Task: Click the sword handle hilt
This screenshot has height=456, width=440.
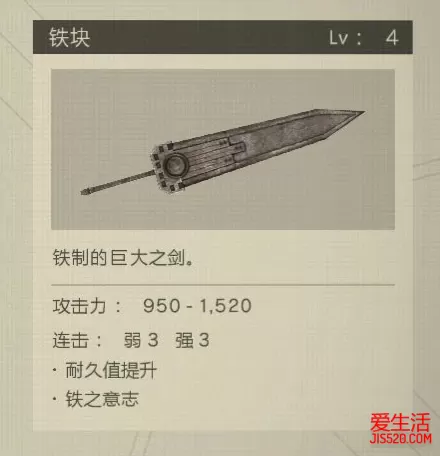Action: (x=117, y=182)
